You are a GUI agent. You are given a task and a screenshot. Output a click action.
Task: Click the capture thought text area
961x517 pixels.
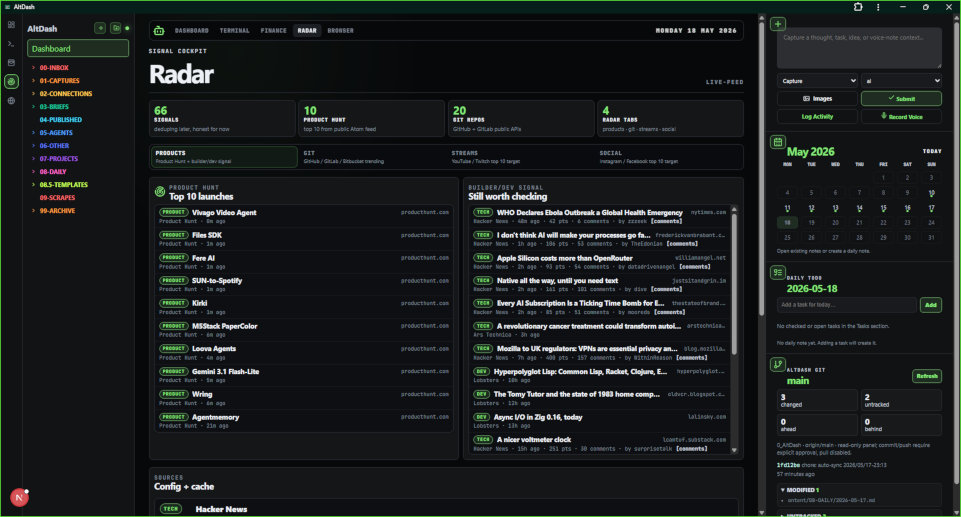click(x=859, y=48)
